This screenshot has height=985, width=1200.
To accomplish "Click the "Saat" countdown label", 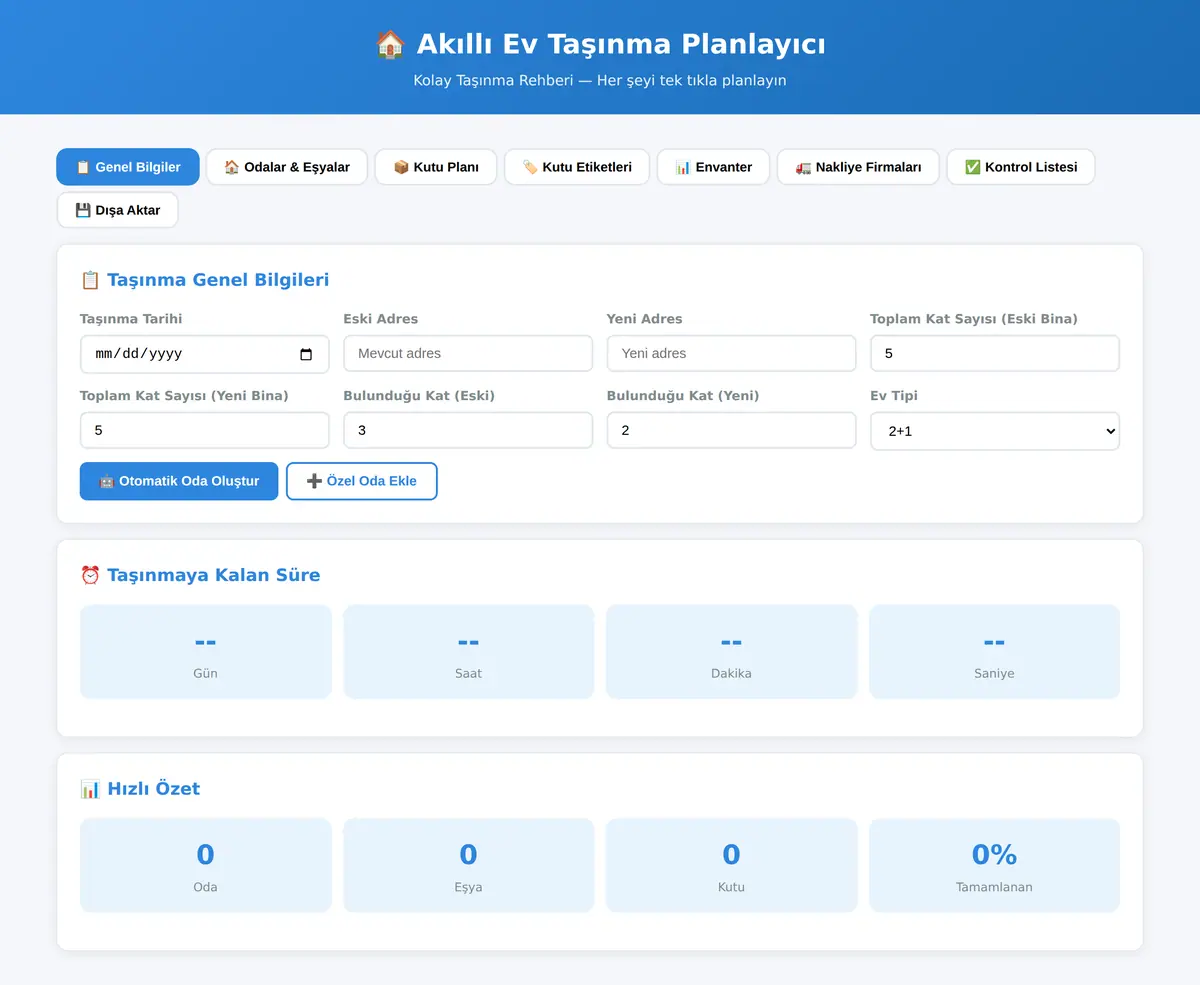I will (468, 673).
